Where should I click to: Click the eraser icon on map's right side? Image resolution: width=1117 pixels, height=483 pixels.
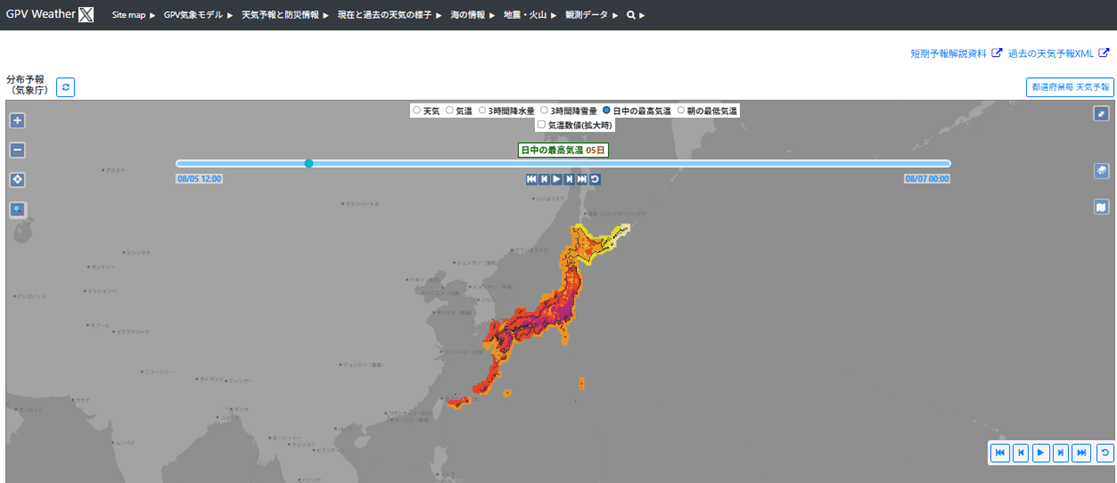(x=1101, y=171)
